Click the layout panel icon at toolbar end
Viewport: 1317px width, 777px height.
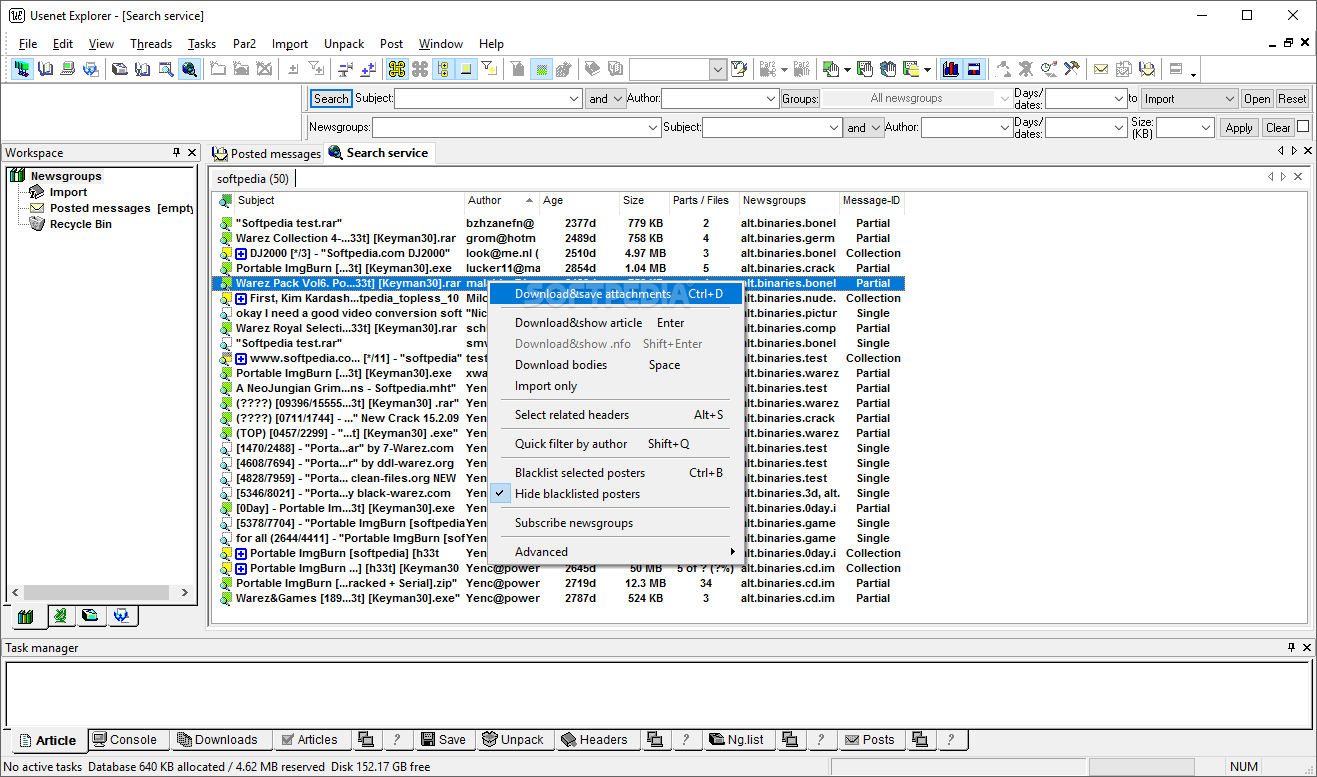pos(1176,69)
